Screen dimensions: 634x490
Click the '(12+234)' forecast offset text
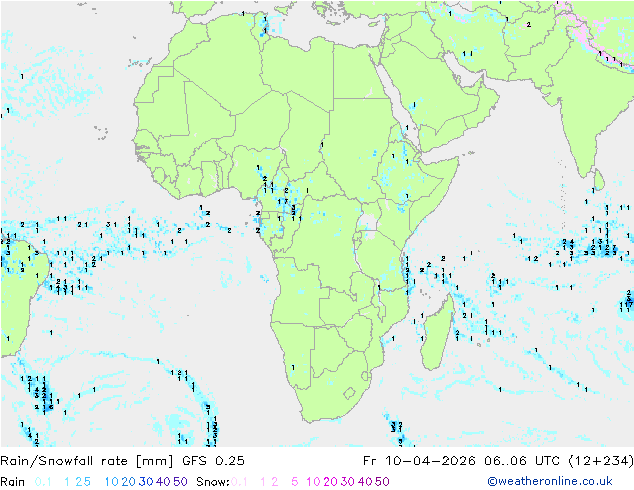point(600,461)
